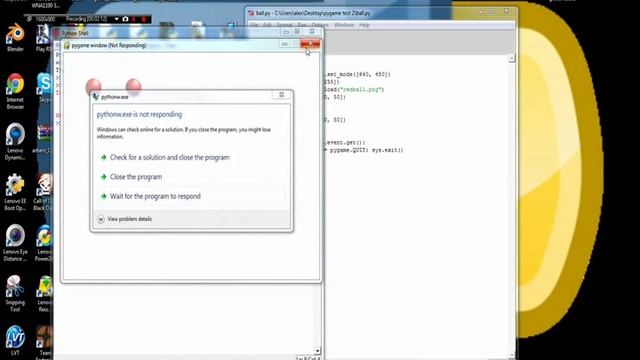
Task: Open the Chrome Internet Browser shortcut
Action: click(15, 91)
